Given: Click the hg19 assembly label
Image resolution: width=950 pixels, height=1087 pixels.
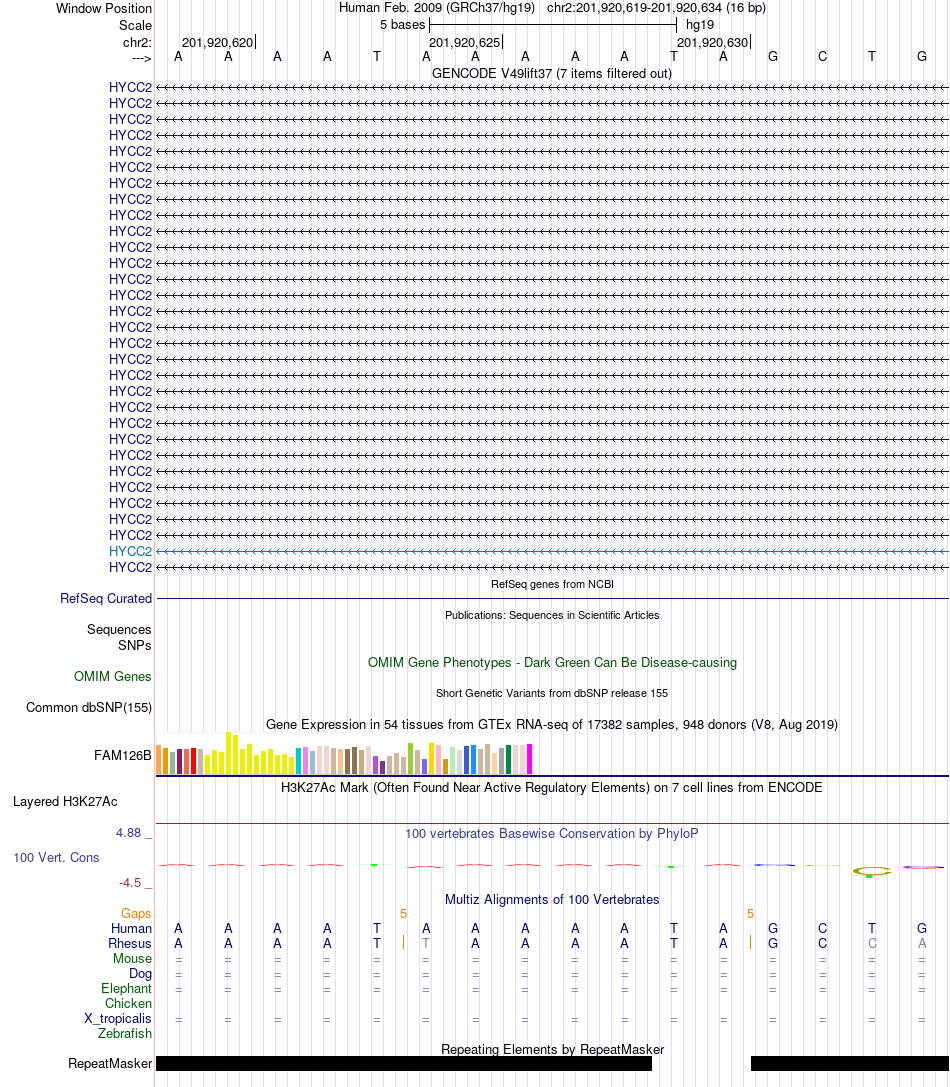Looking at the screenshot, I should point(700,25).
